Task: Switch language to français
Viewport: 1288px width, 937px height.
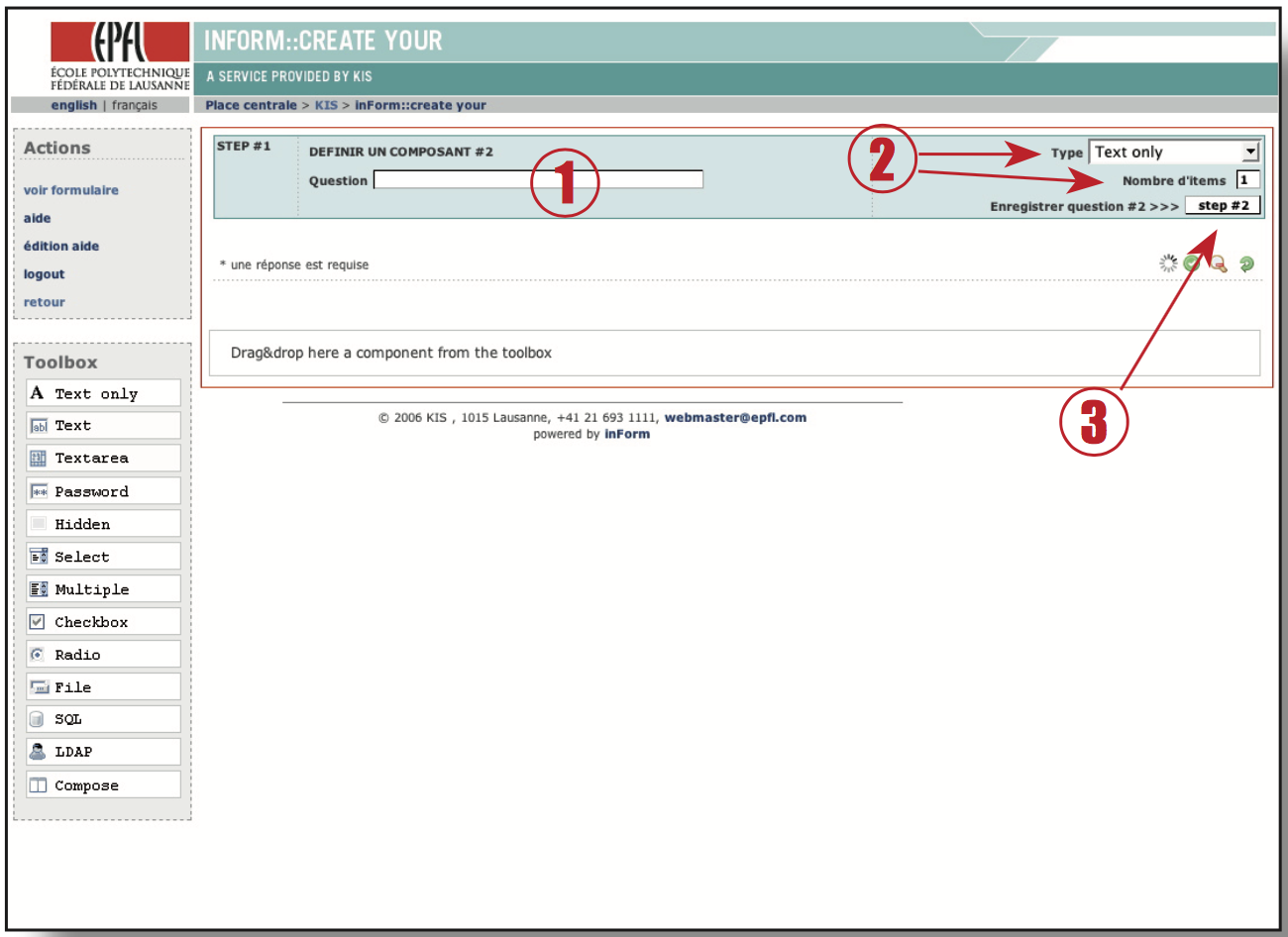Action: coord(135,105)
